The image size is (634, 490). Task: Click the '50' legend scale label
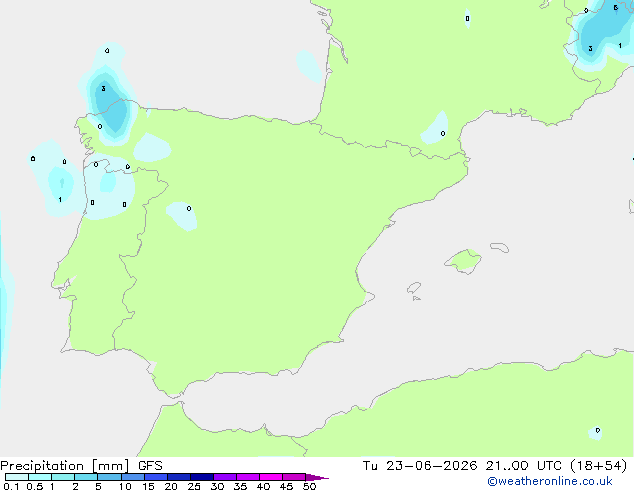(x=309, y=486)
